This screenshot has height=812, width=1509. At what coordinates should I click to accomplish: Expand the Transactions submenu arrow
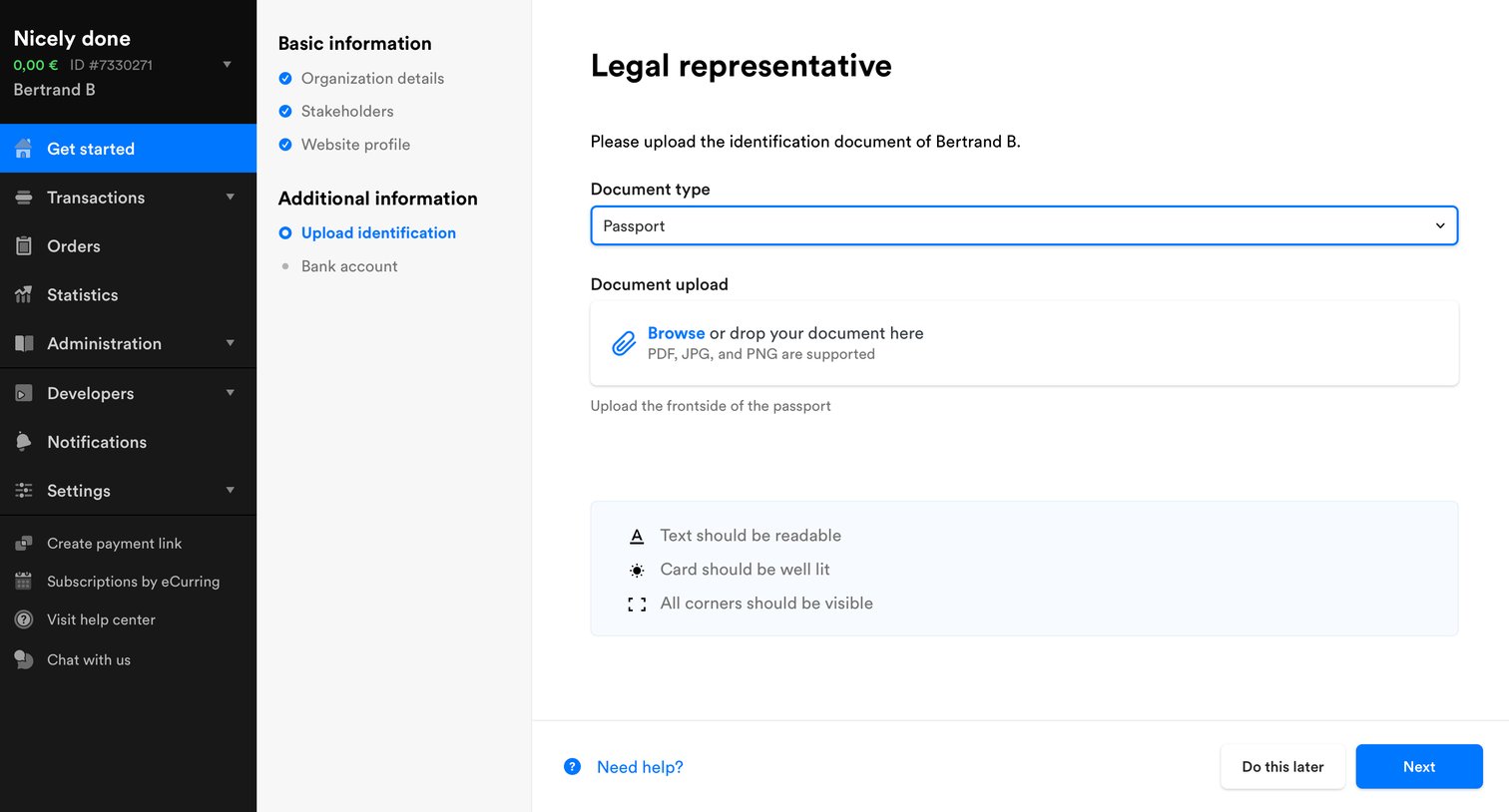231,198
